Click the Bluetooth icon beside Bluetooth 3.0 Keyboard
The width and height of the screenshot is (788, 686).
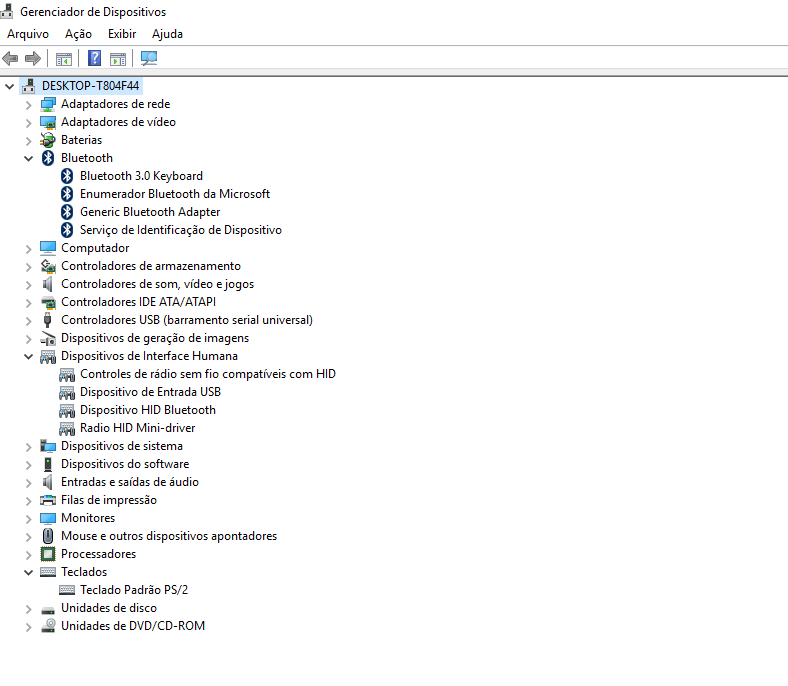(x=67, y=176)
